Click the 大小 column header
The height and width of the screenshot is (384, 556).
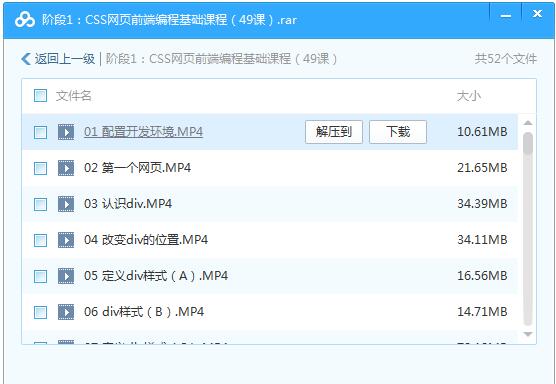coord(469,96)
